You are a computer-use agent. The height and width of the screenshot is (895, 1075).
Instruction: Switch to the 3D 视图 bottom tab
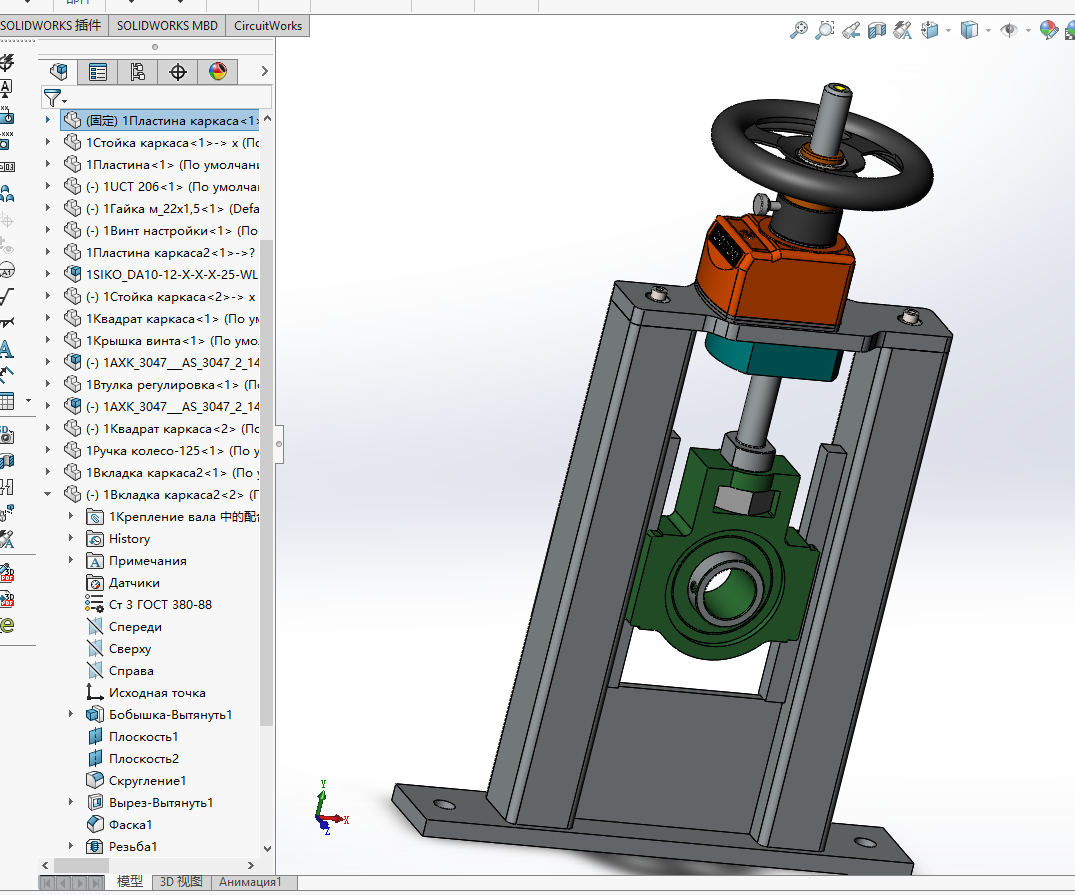tap(181, 882)
